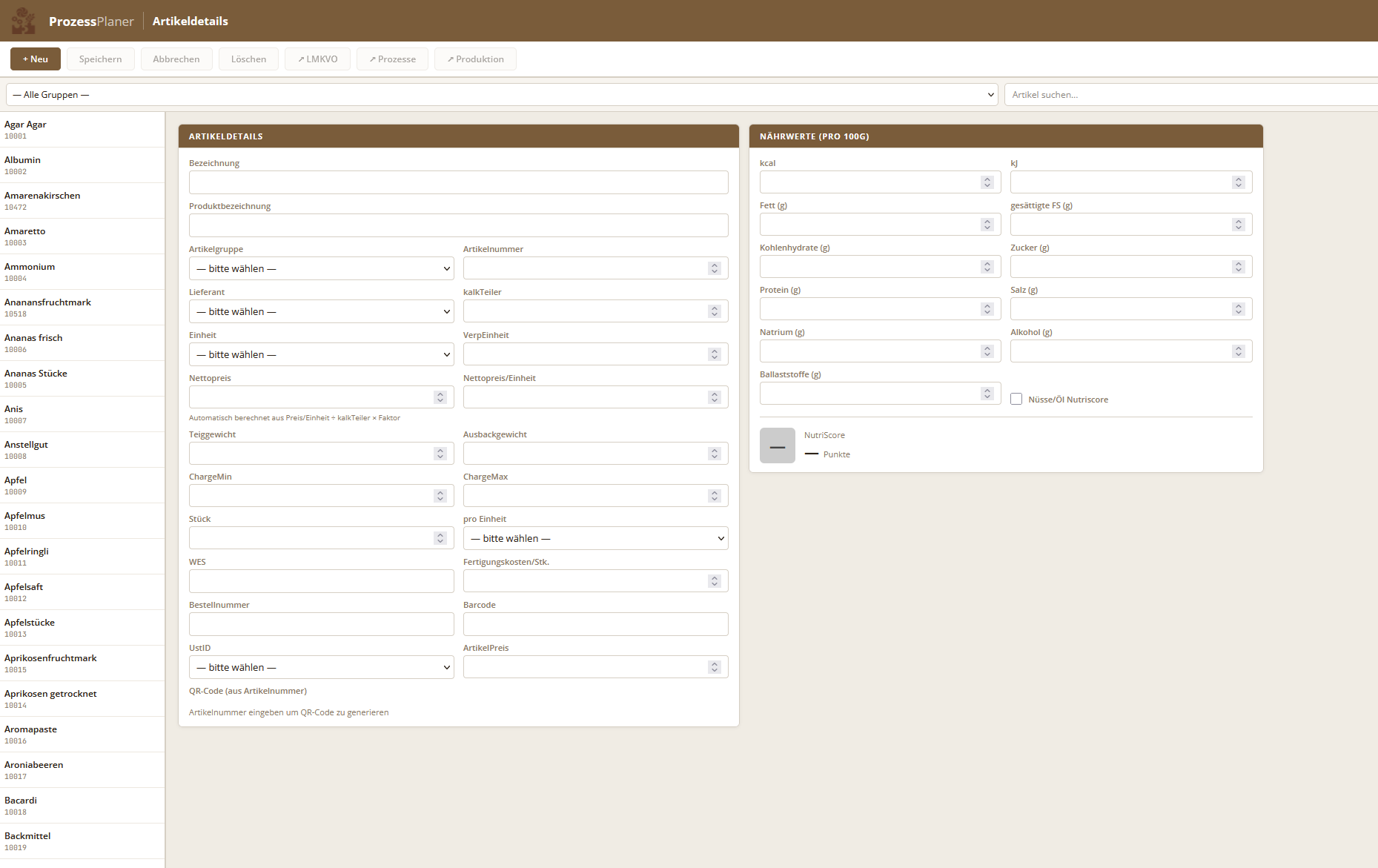Click the Salz (g) spinner arrows
The image size is (1378, 868).
pyautogui.click(x=1238, y=309)
